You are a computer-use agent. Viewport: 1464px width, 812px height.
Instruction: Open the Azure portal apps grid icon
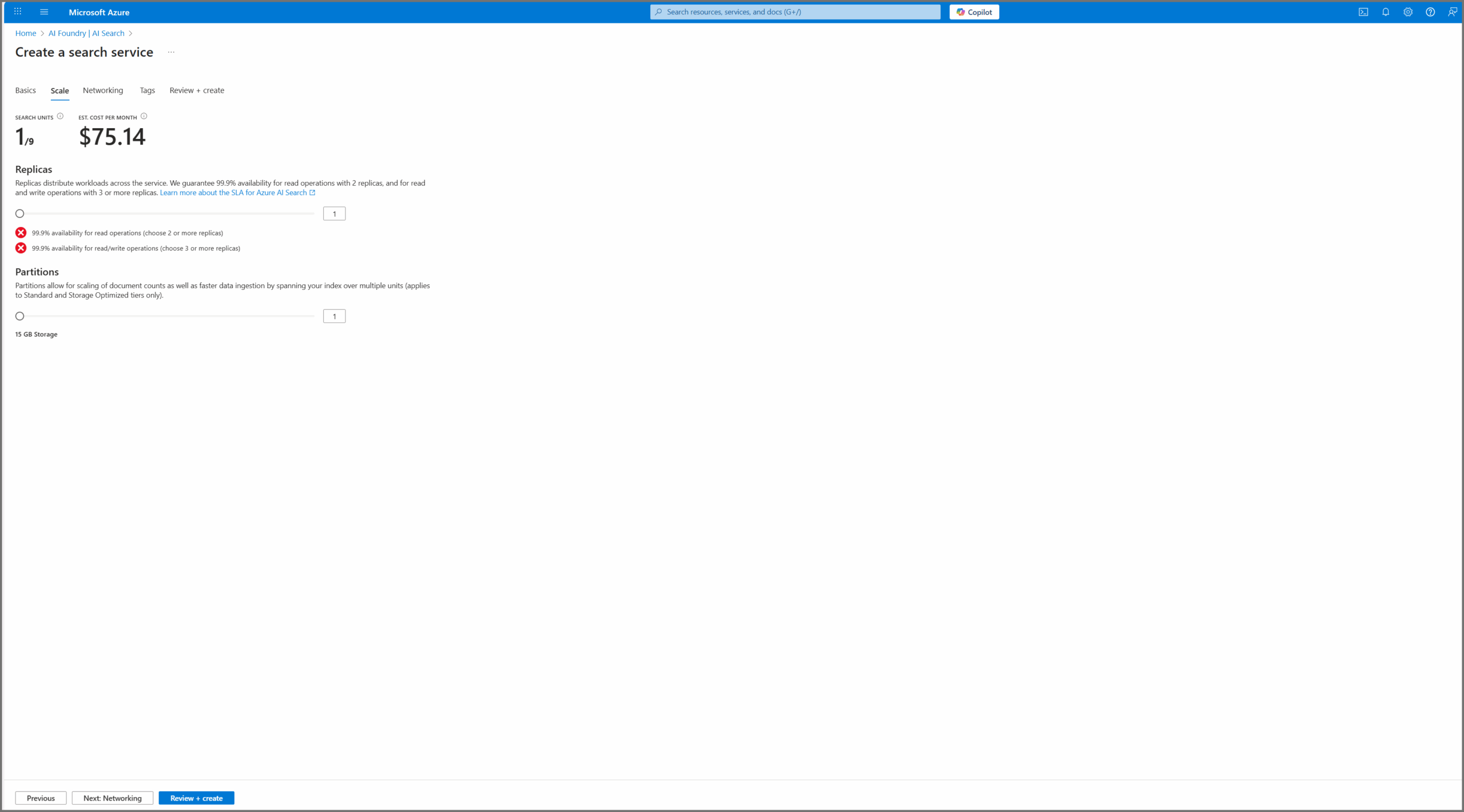coord(18,11)
